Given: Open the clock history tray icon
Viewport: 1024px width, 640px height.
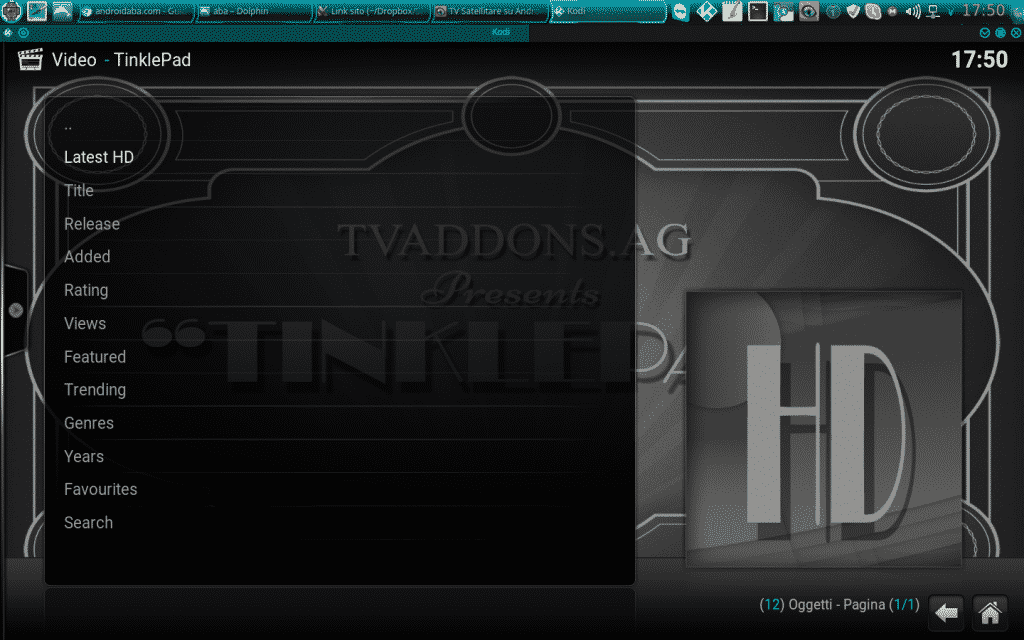Looking at the screenshot, I should point(873,11).
